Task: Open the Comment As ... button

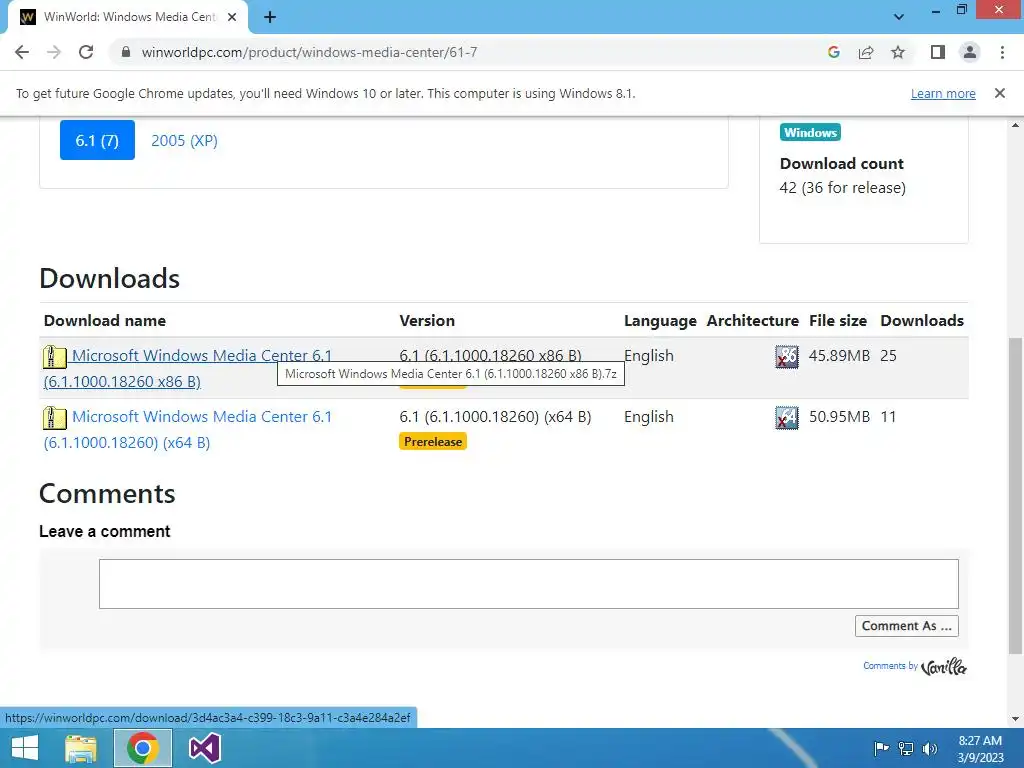Action: (906, 626)
